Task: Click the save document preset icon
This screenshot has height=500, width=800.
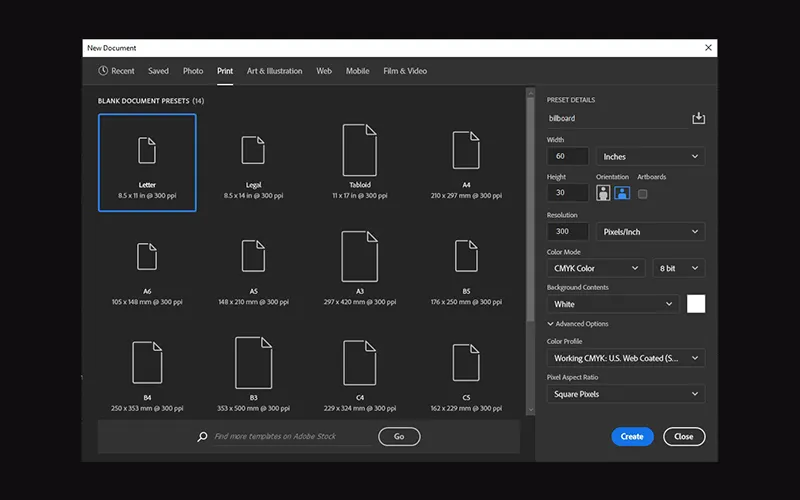Action: (698, 118)
